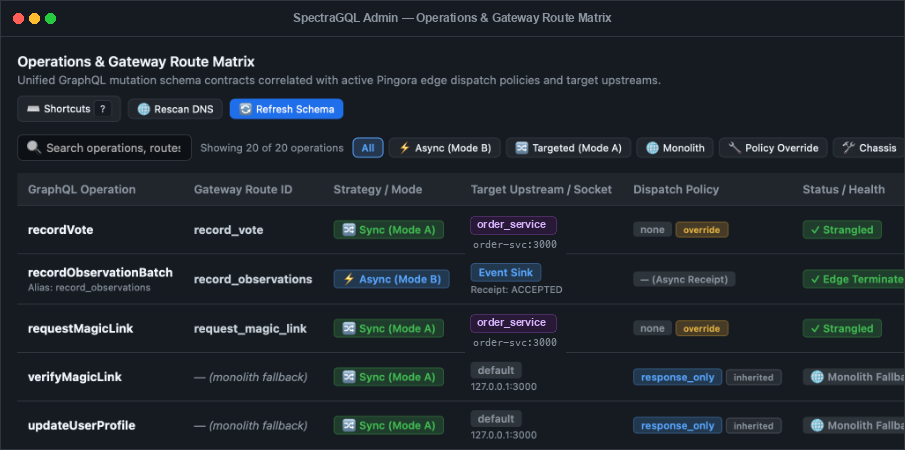Click the none badge in requestMagicLink row

[x=653, y=328]
